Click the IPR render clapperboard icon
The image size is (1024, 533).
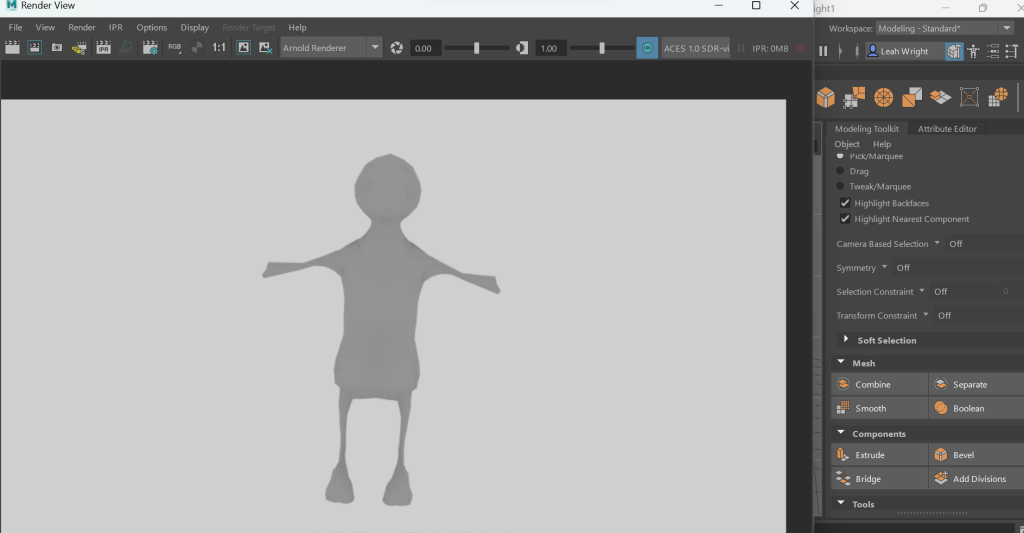pos(103,48)
